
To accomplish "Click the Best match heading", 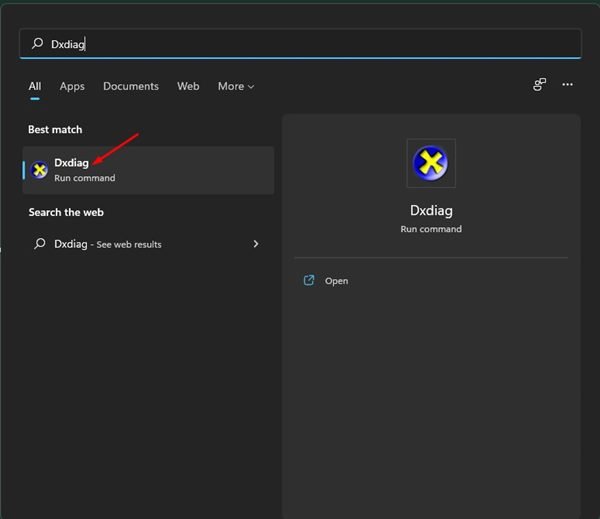I will point(55,130).
